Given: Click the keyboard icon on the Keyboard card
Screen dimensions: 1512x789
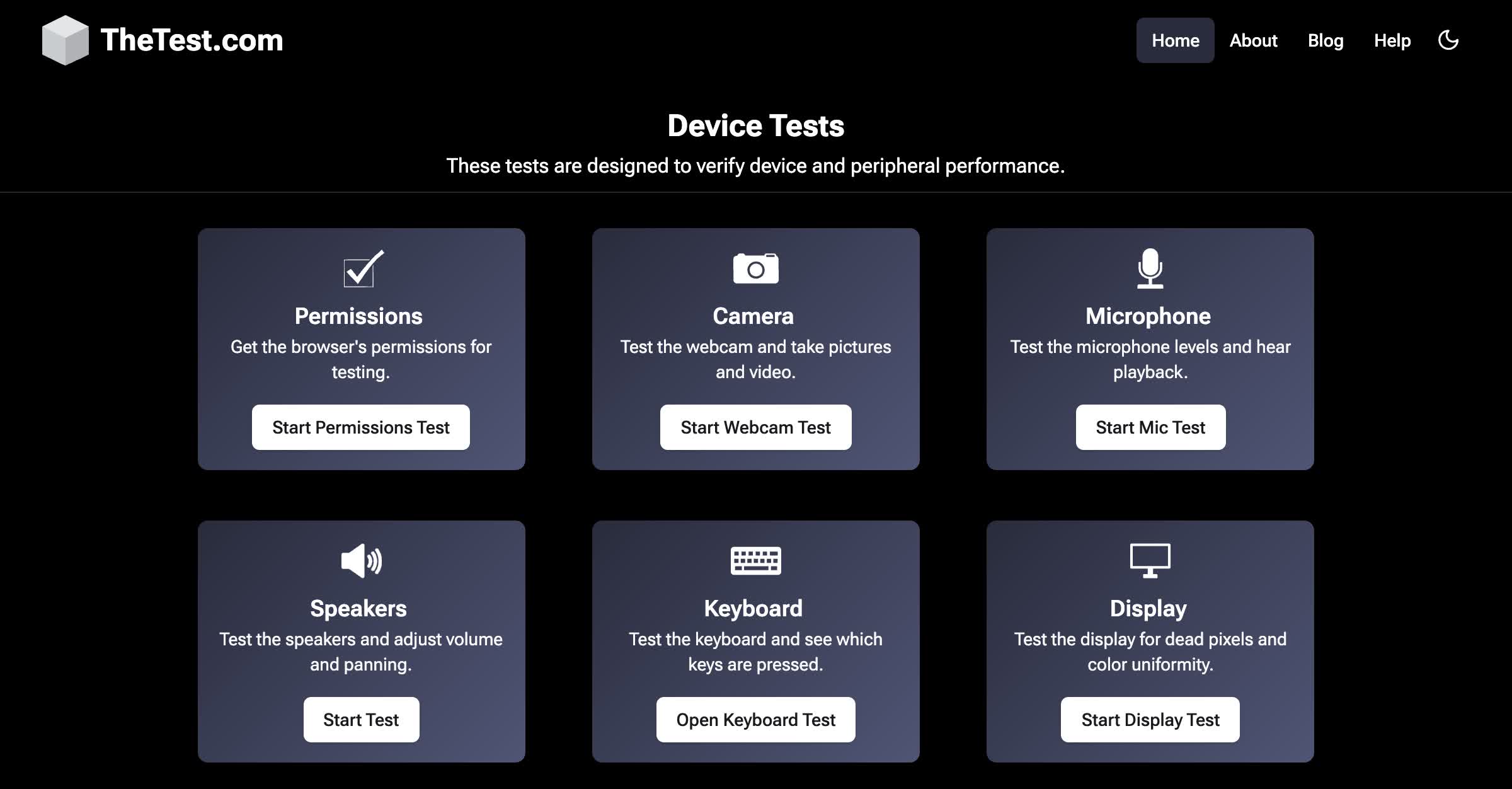Looking at the screenshot, I should tap(755, 561).
